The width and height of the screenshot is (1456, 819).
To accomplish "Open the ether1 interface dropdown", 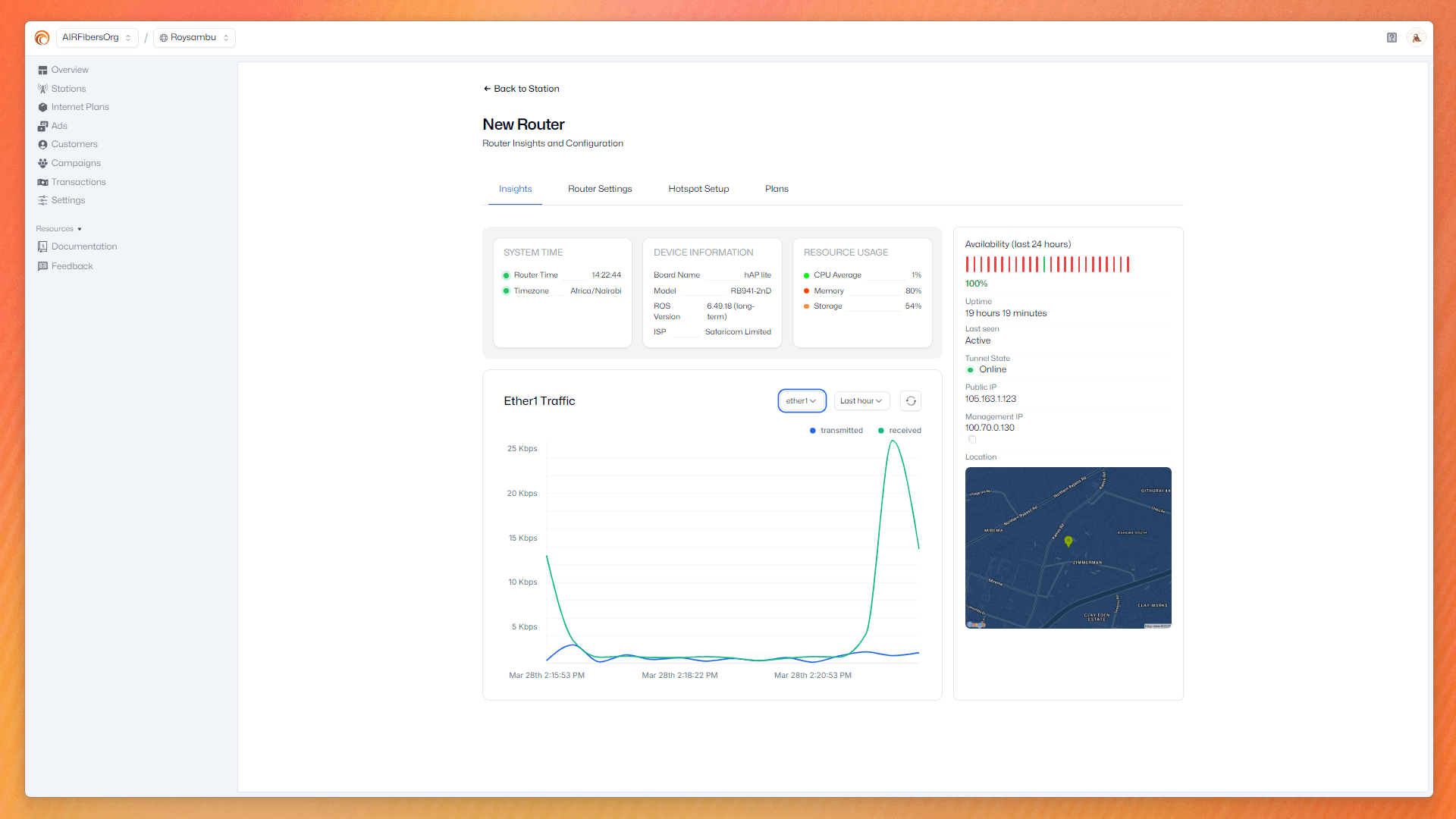I will (x=801, y=401).
